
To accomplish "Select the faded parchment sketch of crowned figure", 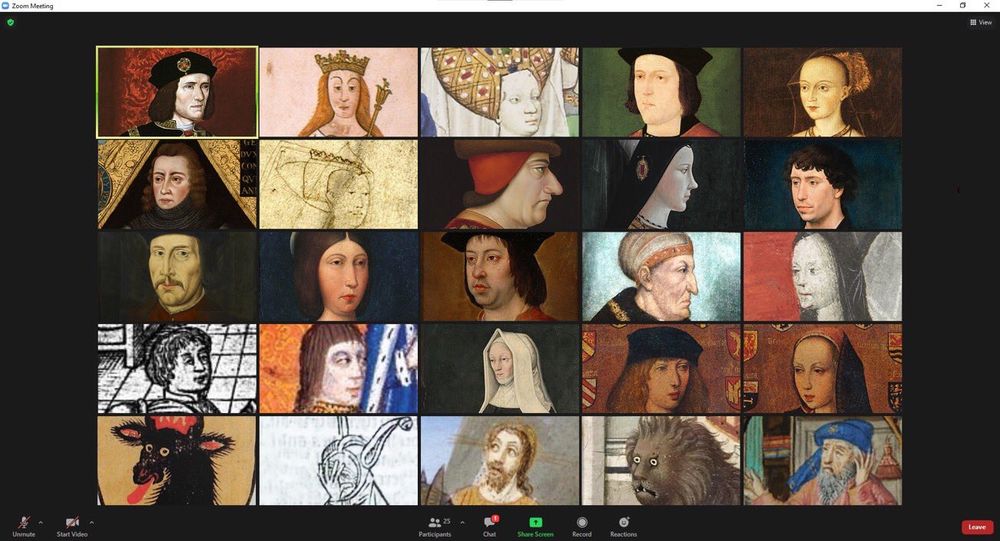I will (x=339, y=184).
